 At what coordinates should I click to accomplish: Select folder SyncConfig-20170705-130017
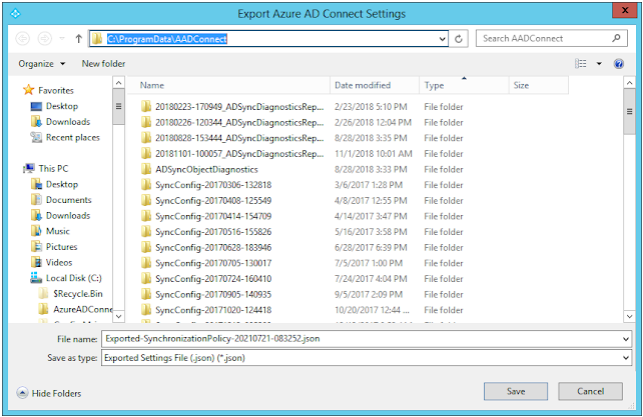coord(213,263)
